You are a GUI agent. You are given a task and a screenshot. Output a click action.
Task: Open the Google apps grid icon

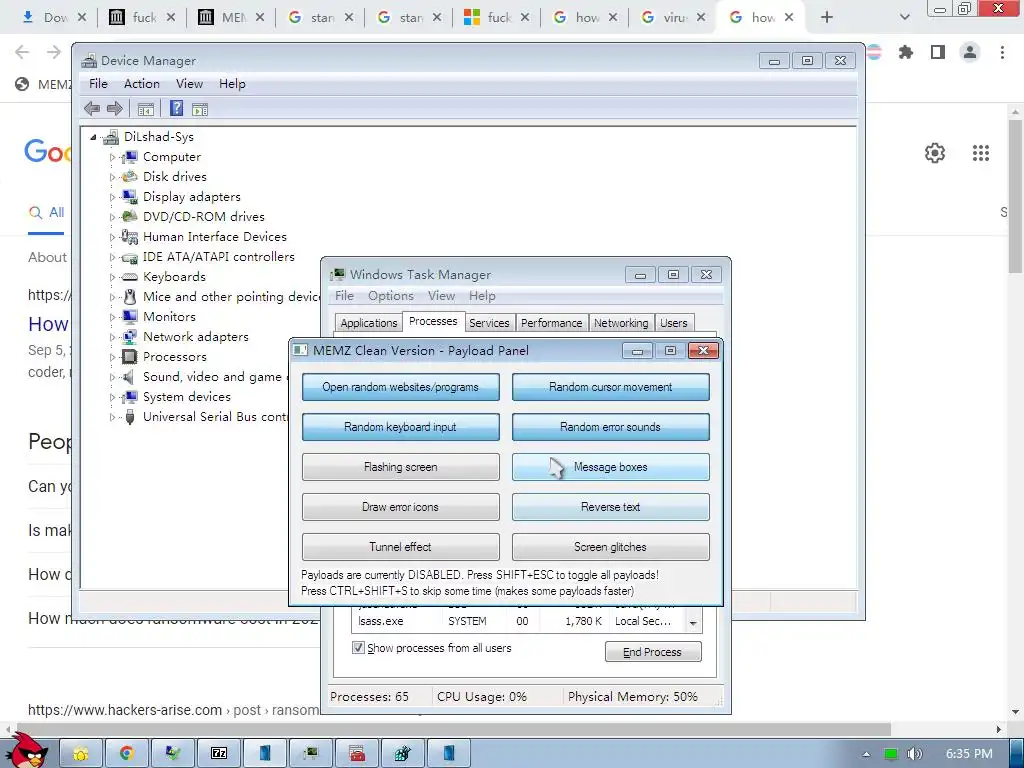coord(981,153)
